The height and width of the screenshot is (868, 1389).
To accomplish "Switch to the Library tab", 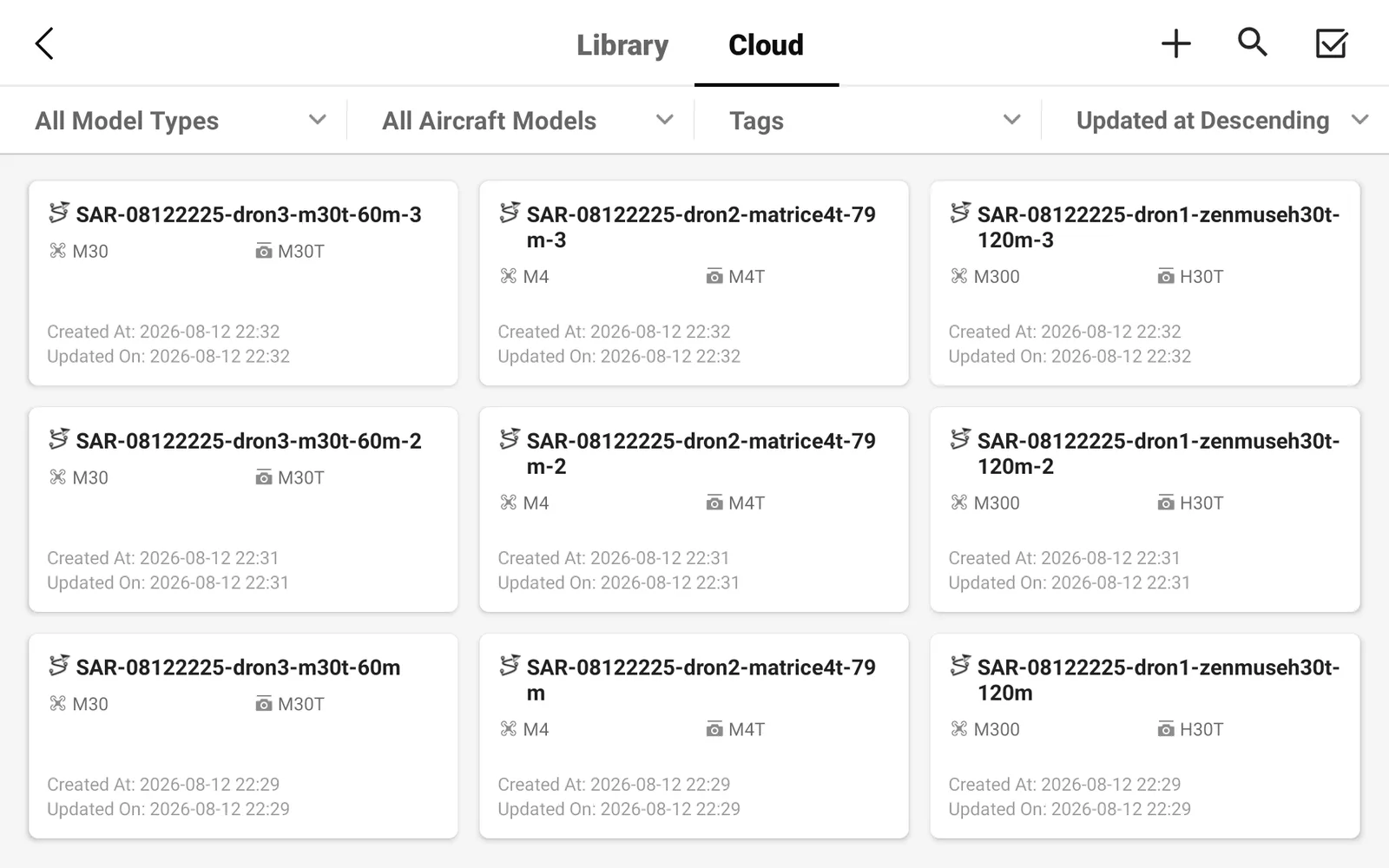I will point(622,45).
